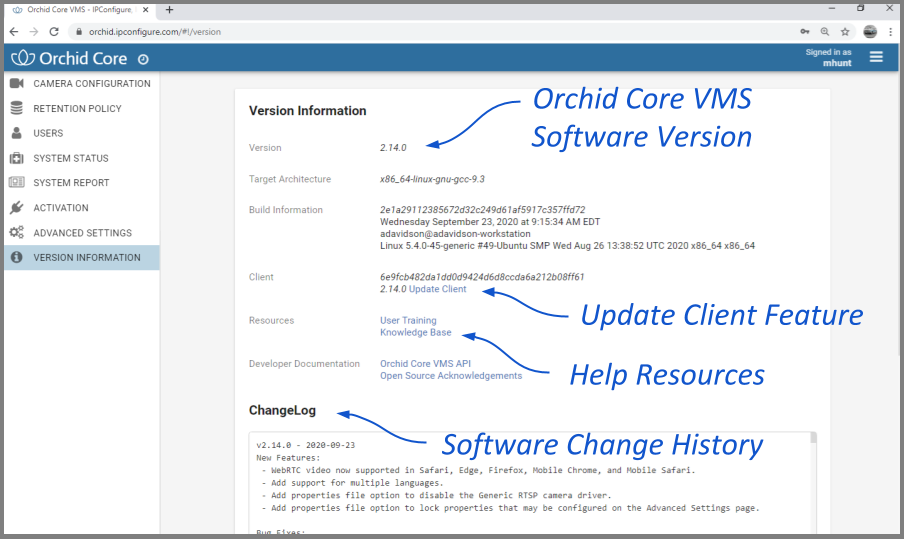Open System Report page
Viewport: 904px width, 539px height.
pyautogui.click(x=82, y=183)
